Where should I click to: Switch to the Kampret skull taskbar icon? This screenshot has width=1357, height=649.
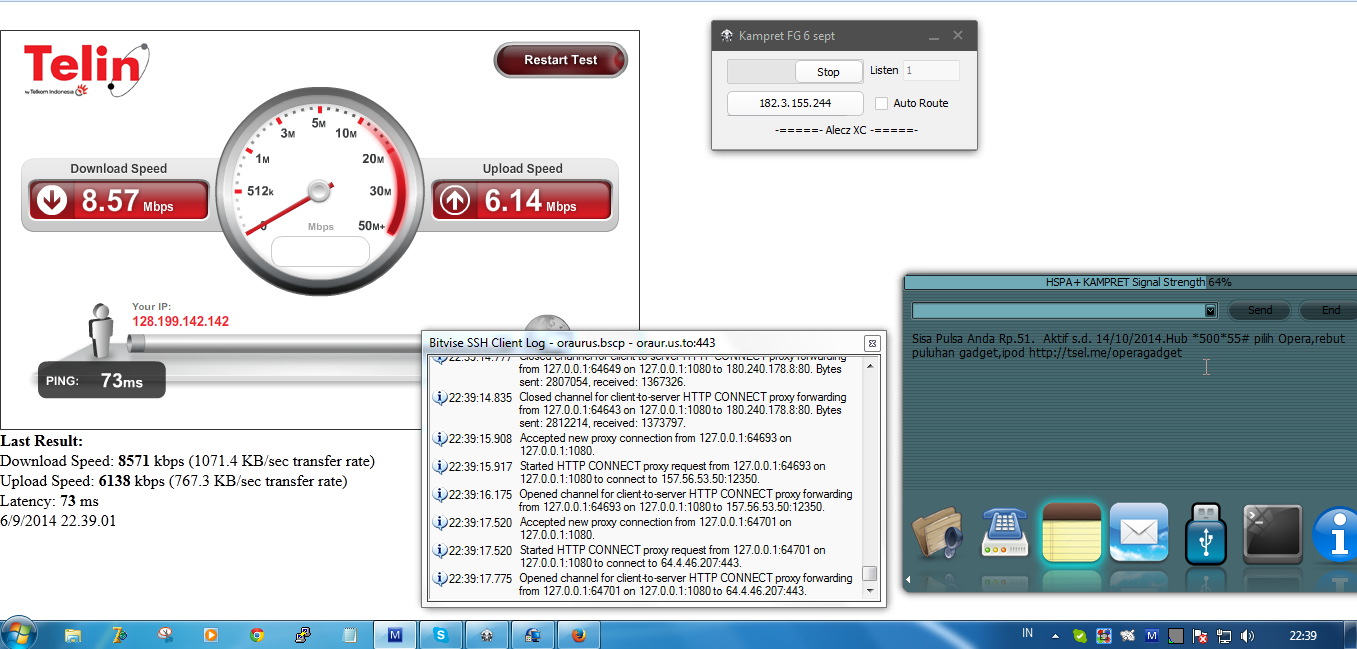pyautogui.click(x=486, y=634)
